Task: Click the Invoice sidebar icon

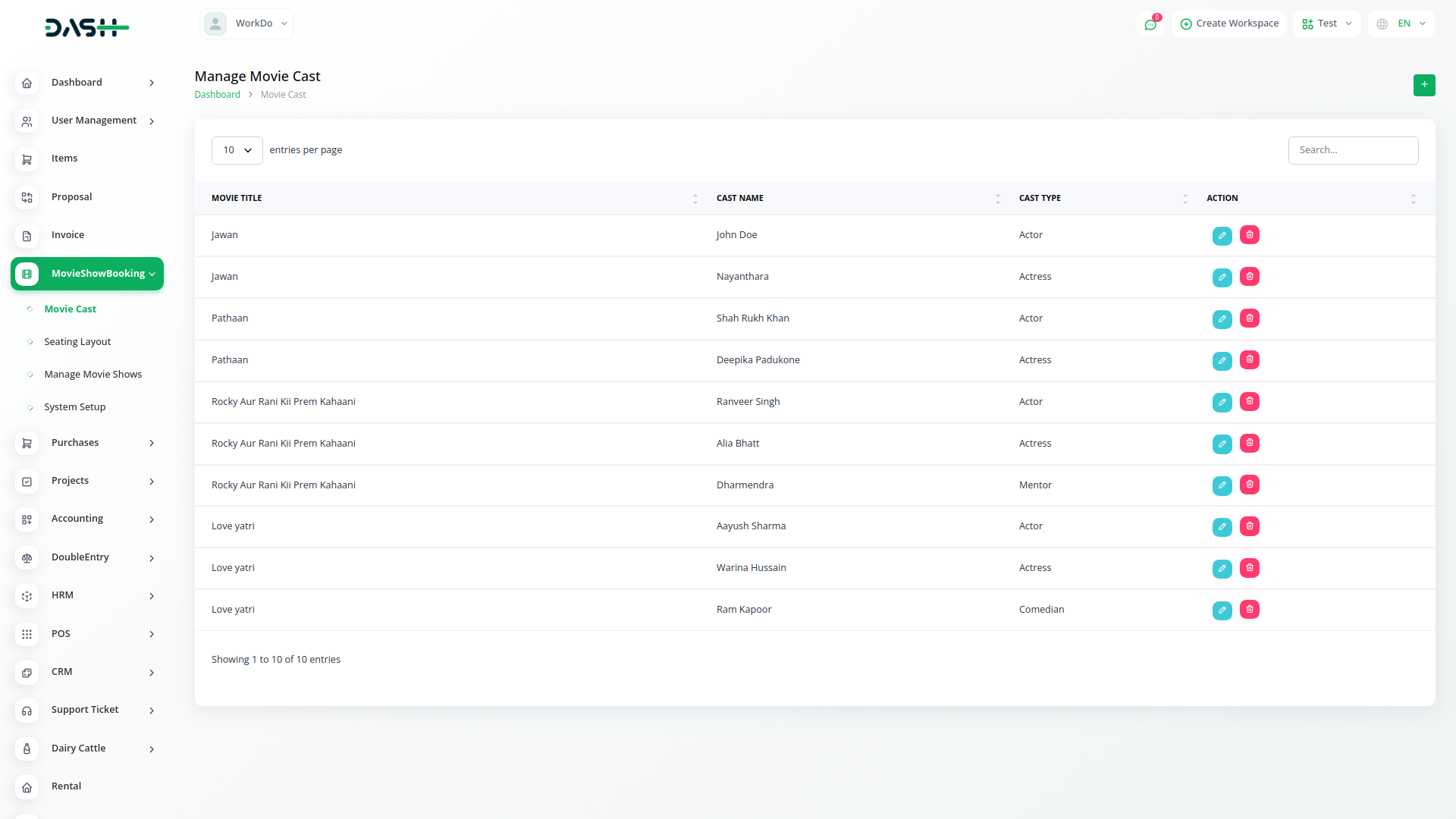Action: (x=27, y=236)
